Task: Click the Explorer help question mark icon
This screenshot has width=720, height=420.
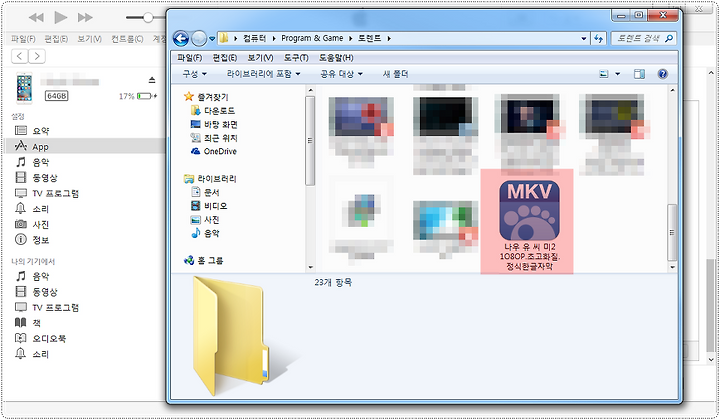Action: [662, 74]
